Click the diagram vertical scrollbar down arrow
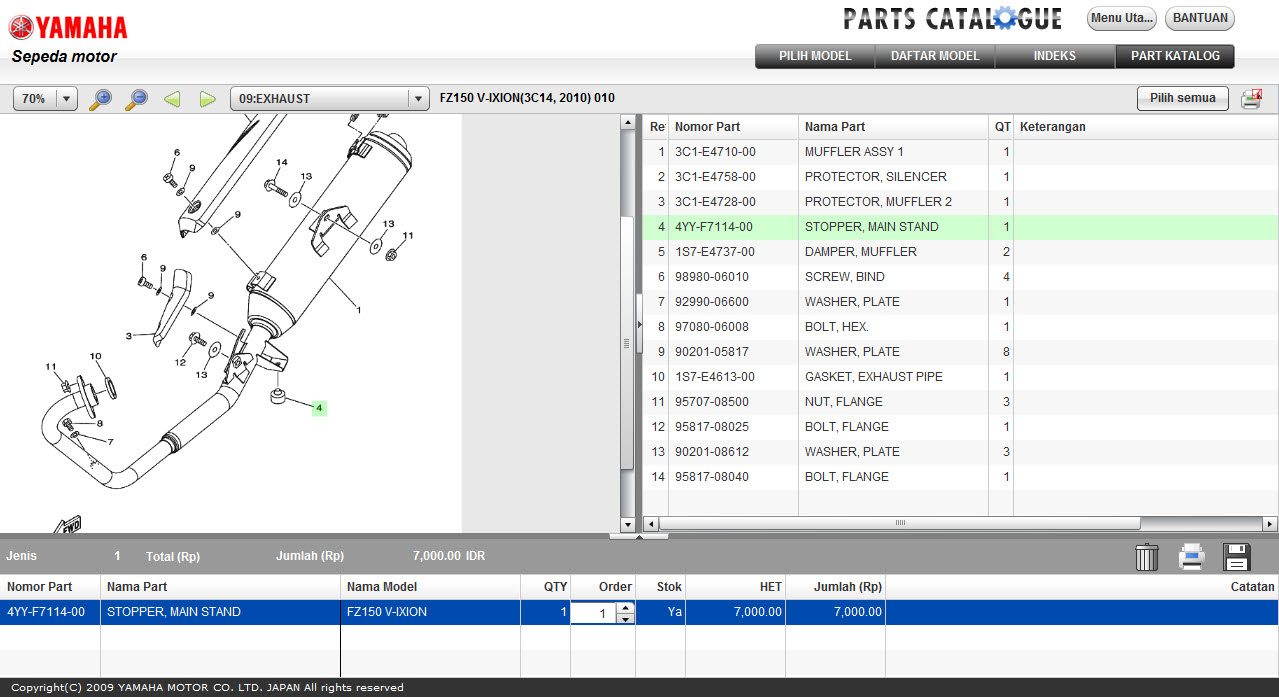The height and width of the screenshot is (697, 1279). pos(628,525)
